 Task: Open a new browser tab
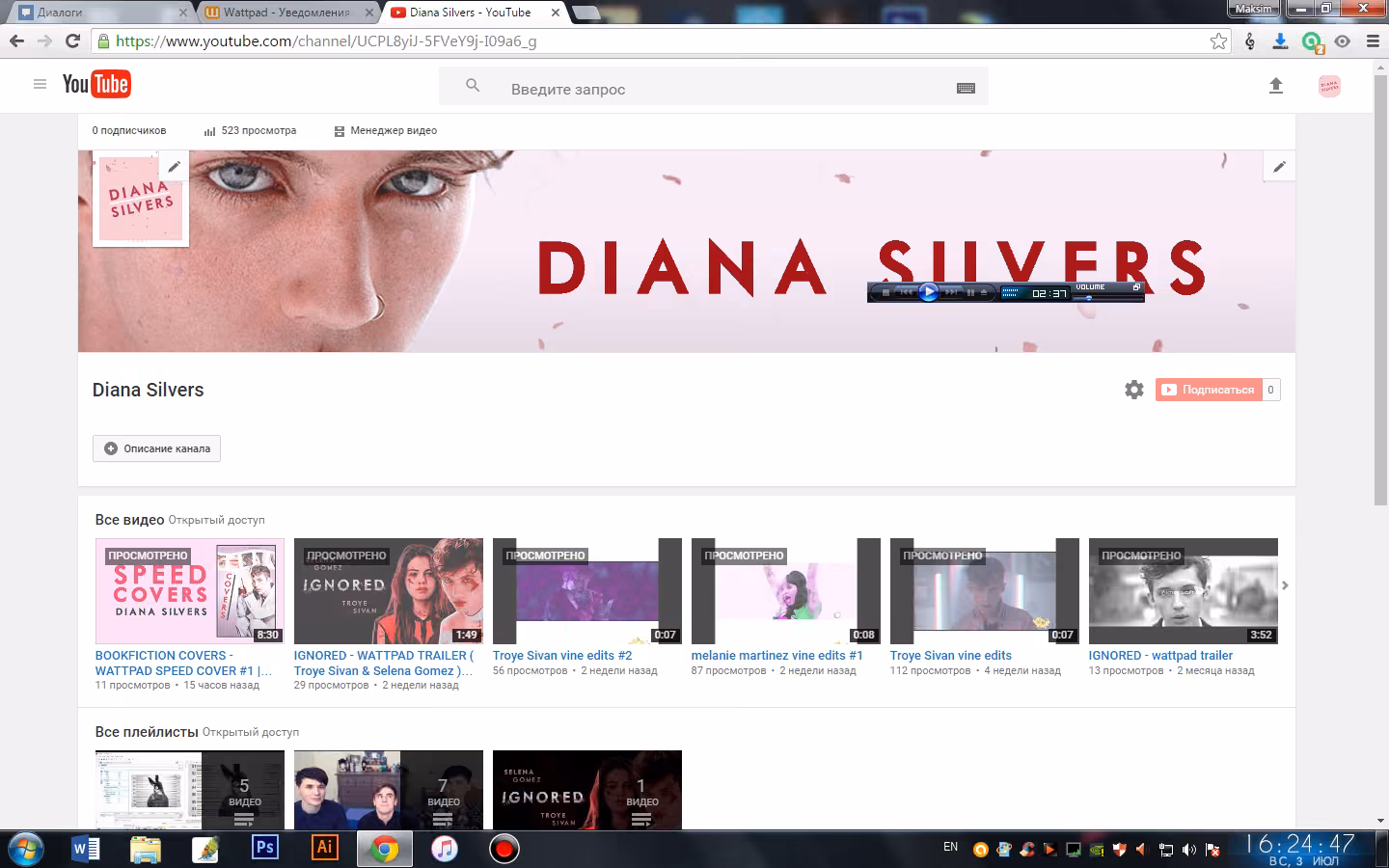586,13
